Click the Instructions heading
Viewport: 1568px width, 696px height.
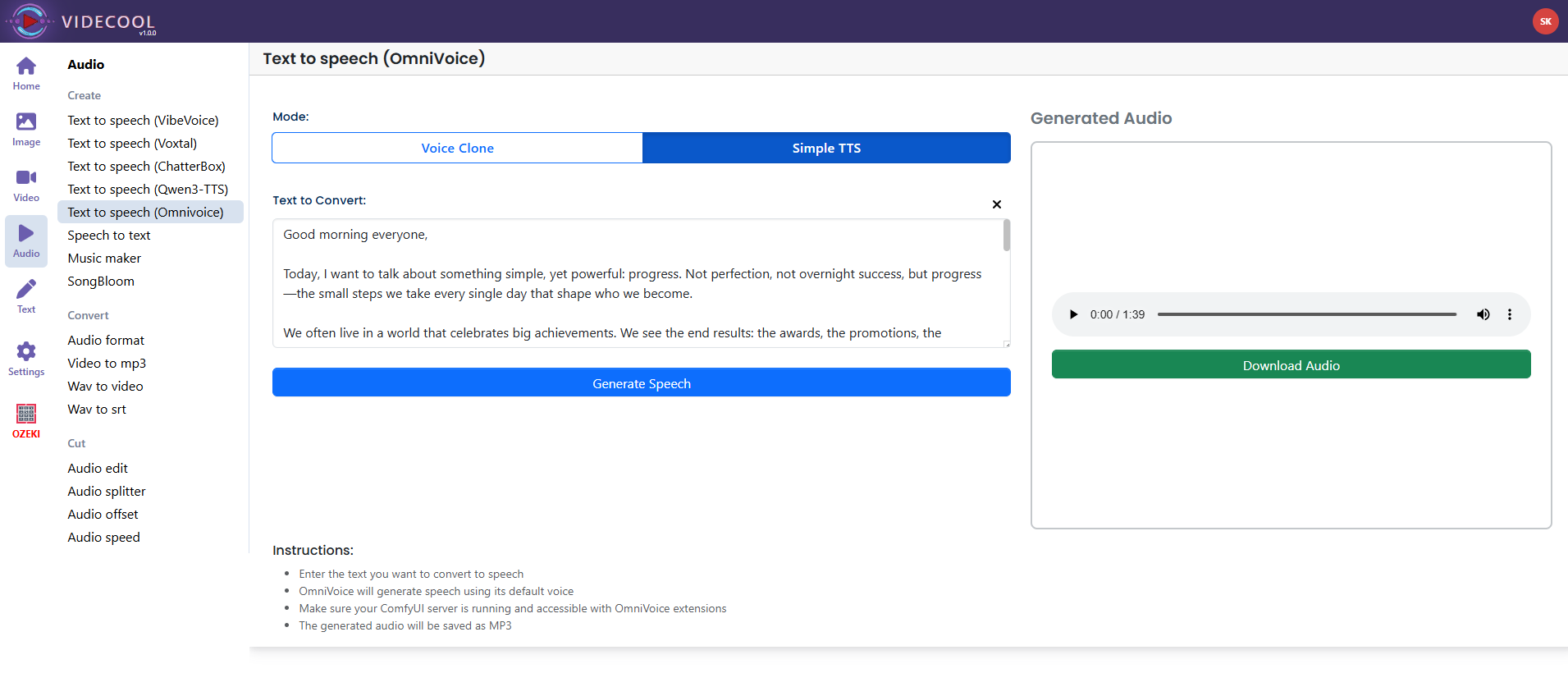coord(313,550)
